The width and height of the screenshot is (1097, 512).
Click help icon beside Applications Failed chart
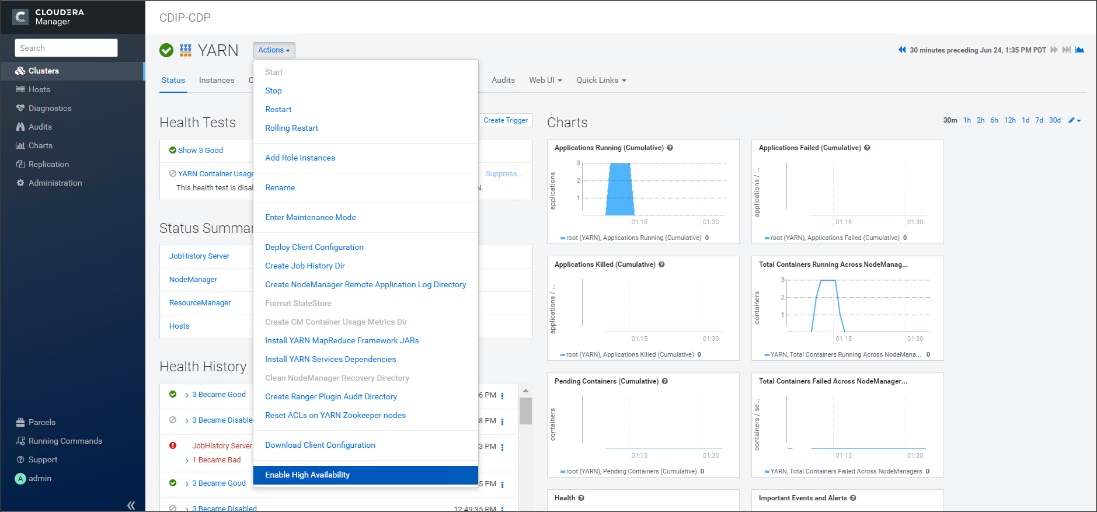click(867, 148)
